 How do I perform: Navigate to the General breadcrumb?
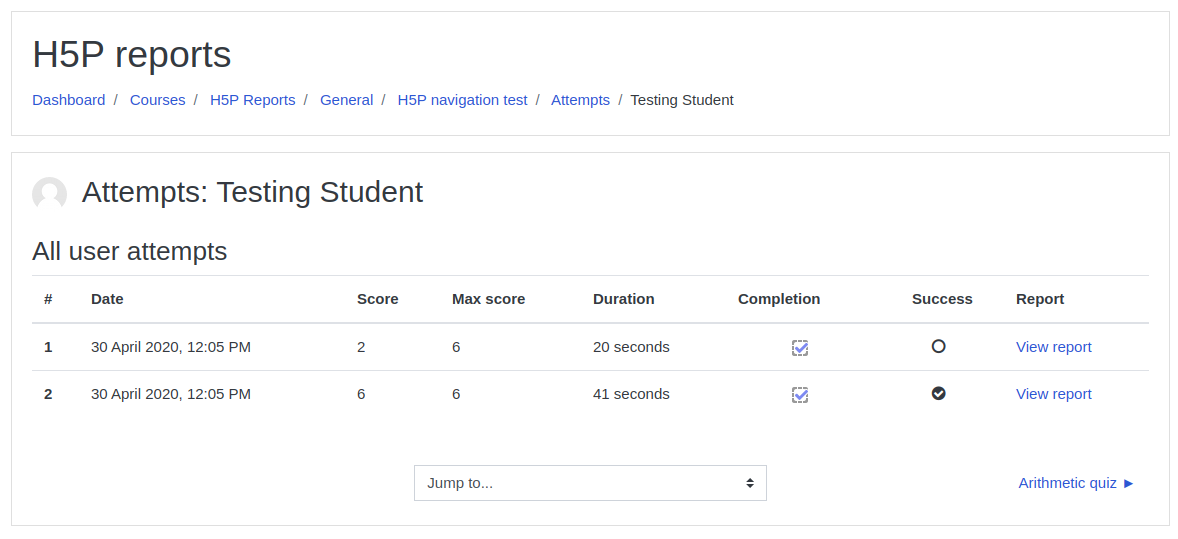tap(346, 100)
